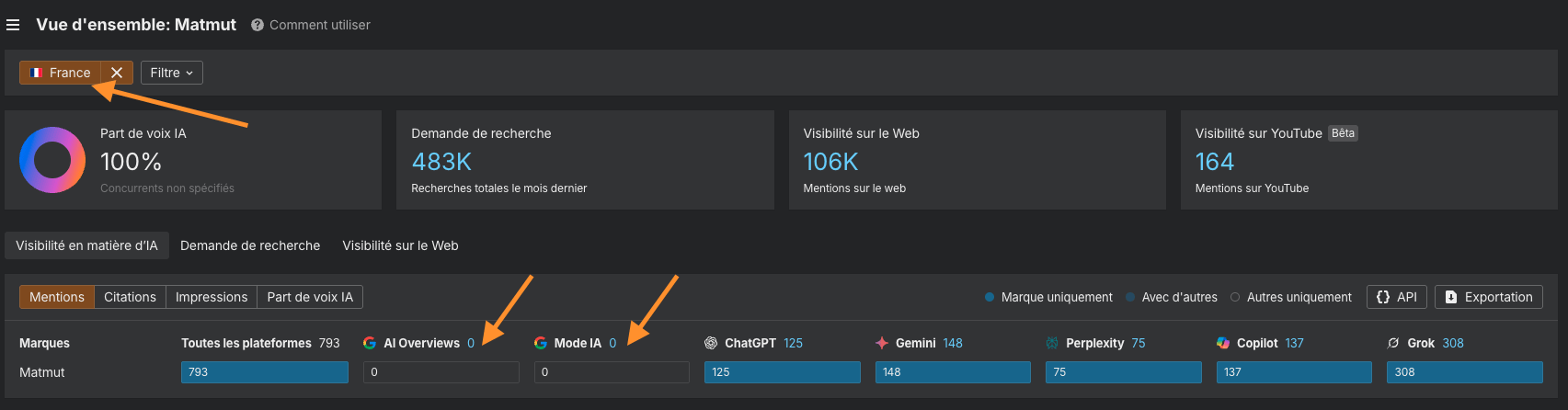
Task: Click the Copilot count 137
Action: click(x=1294, y=343)
